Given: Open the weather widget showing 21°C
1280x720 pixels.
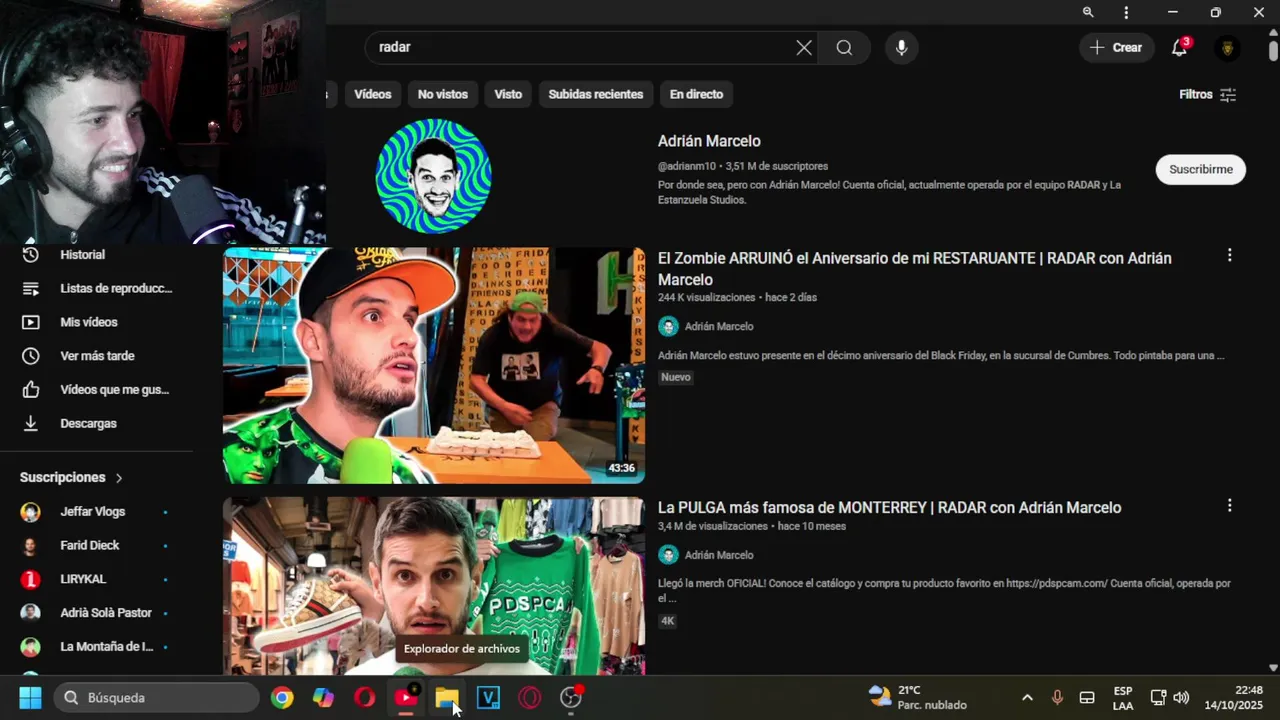Looking at the screenshot, I should [918, 698].
